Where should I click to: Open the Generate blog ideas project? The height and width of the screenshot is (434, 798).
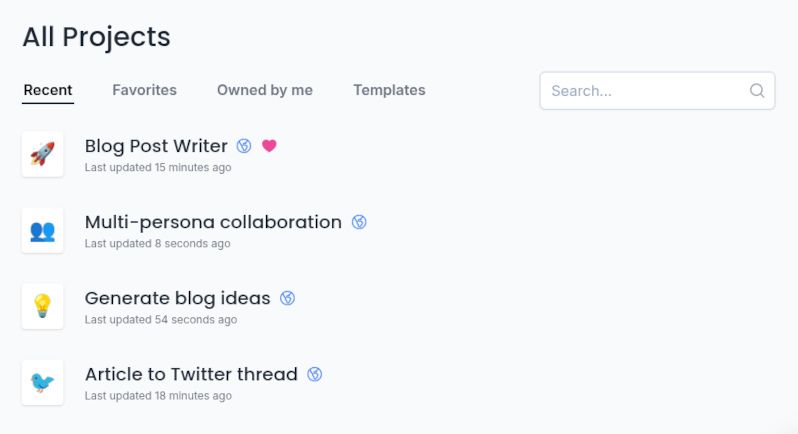point(177,298)
